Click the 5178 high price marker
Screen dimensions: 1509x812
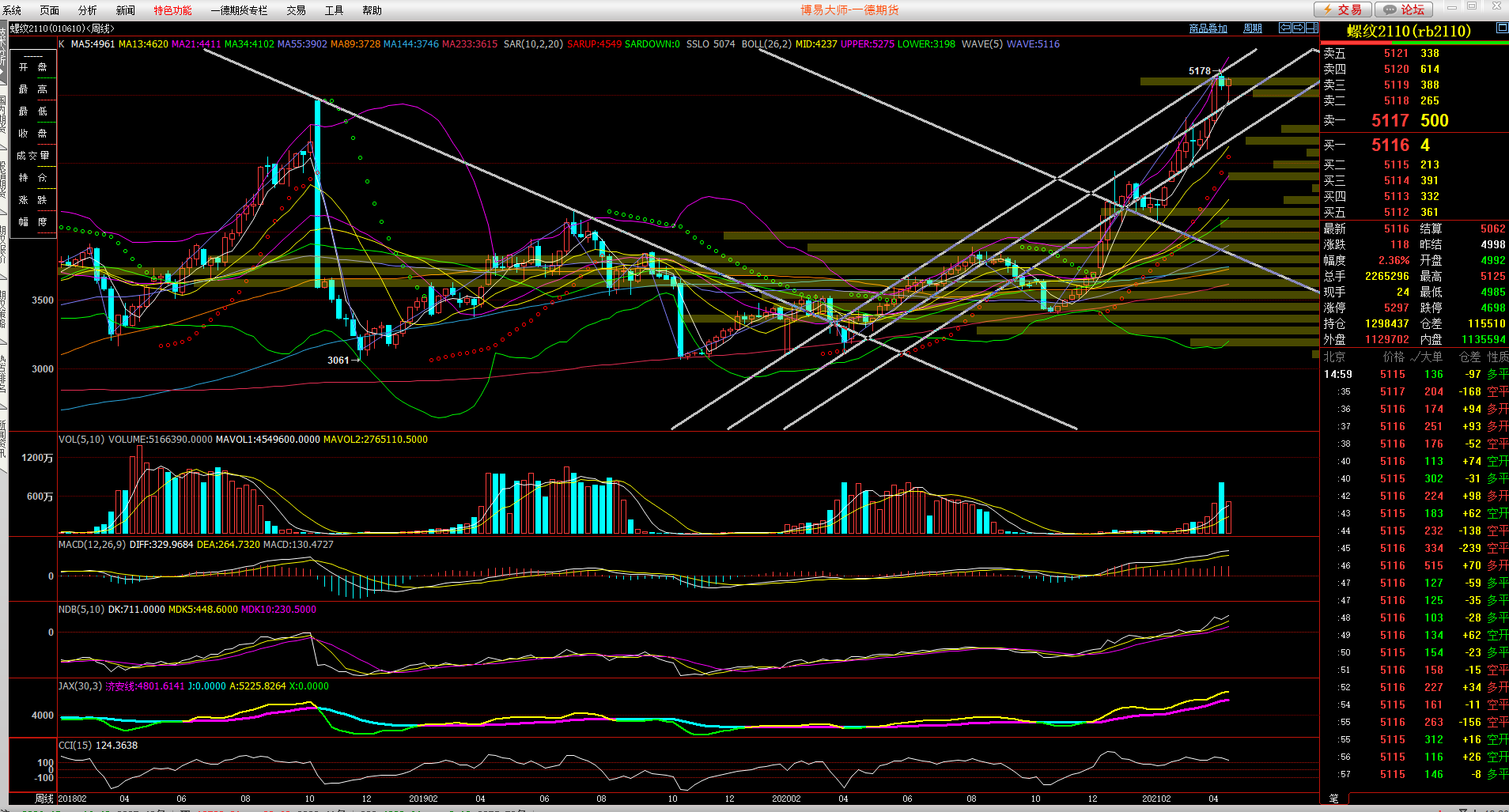tap(1199, 71)
